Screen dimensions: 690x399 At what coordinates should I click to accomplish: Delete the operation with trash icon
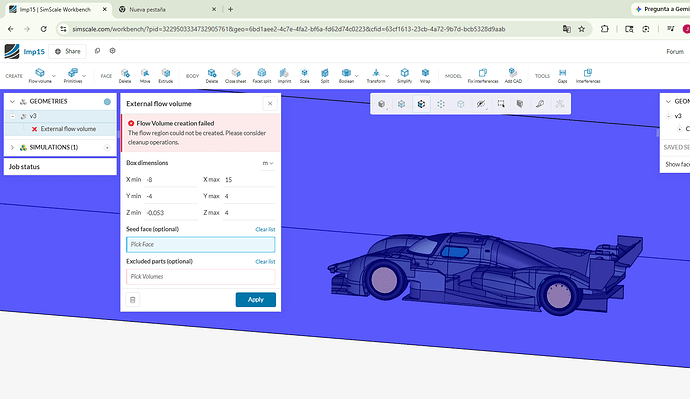coord(132,300)
